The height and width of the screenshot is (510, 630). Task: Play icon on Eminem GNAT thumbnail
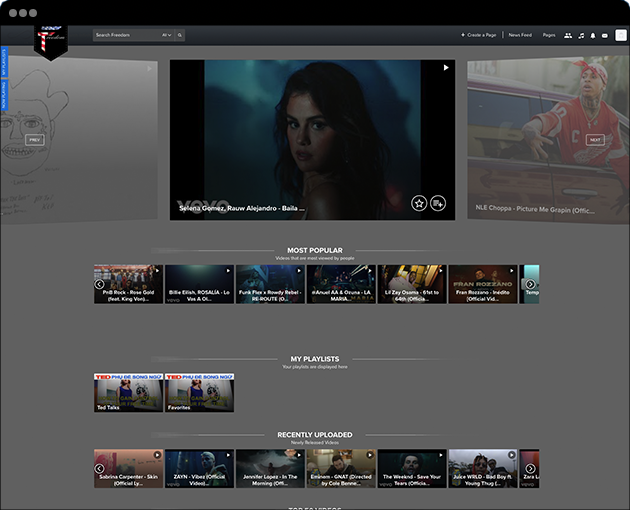(x=370, y=455)
